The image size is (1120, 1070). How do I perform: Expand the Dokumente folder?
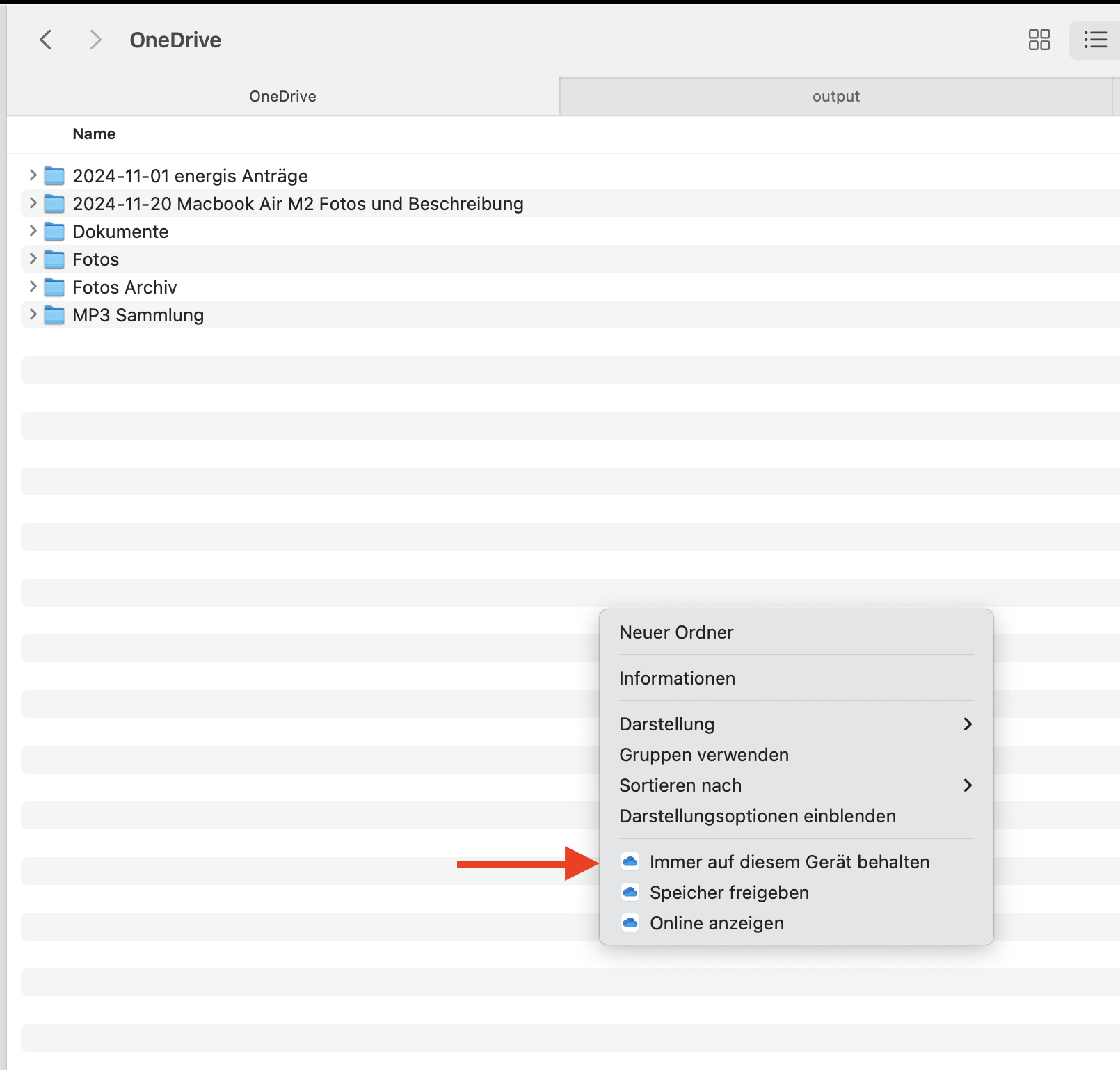pyautogui.click(x=33, y=230)
